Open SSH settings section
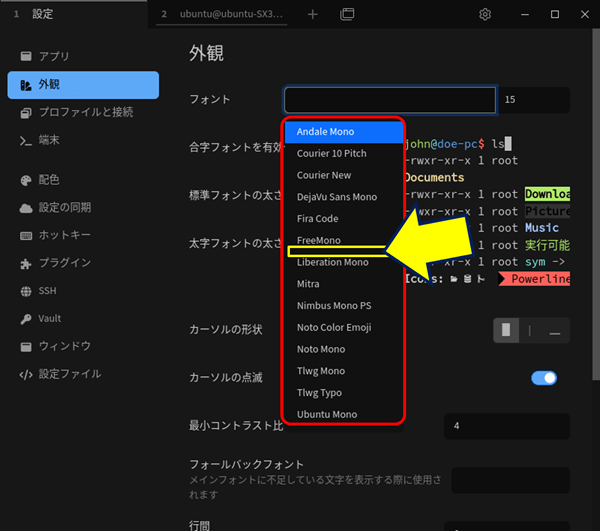 [83, 291]
